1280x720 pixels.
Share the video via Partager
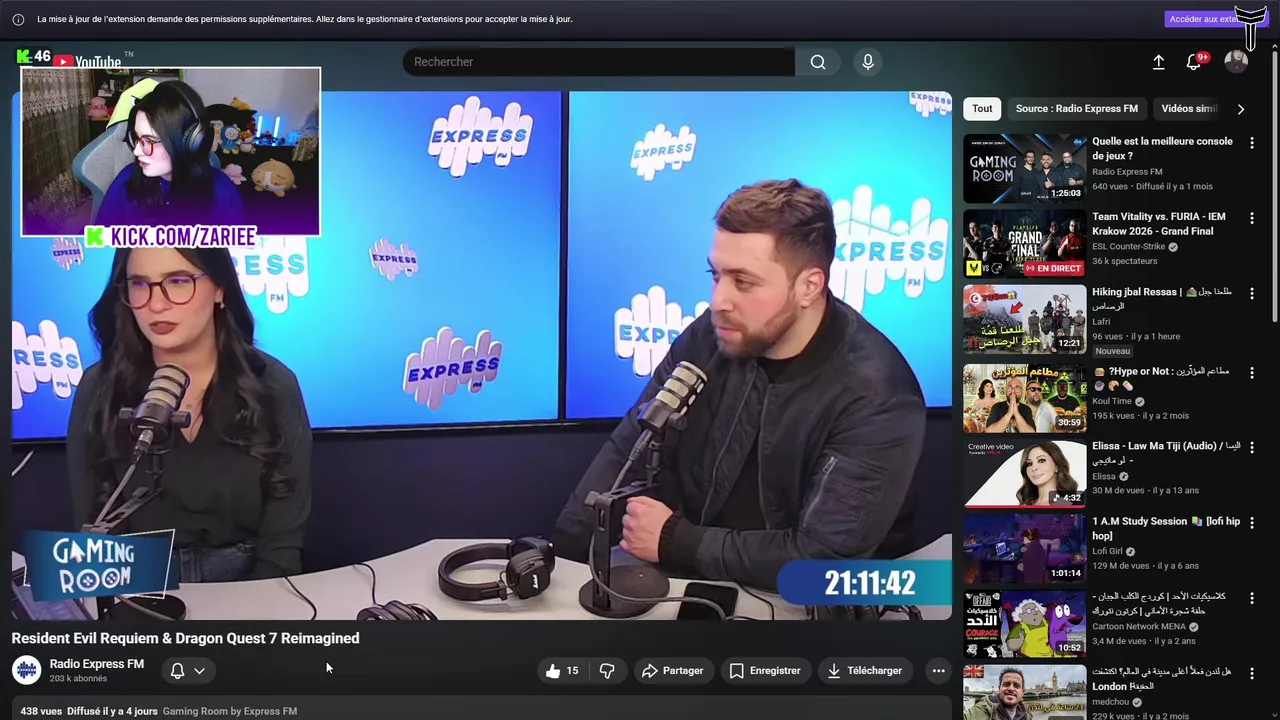tap(673, 671)
